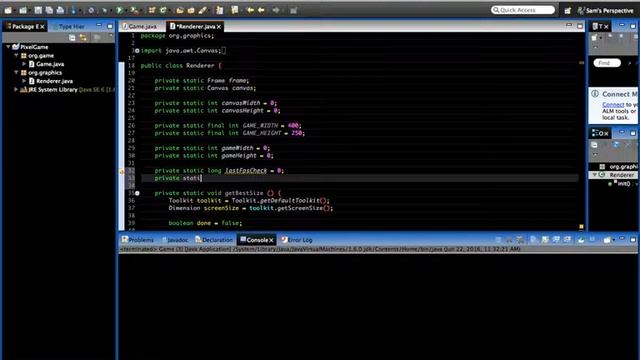This screenshot has width=640, height=360.
Task: Open the Game.java editor tab
Action: click(140, 26)
